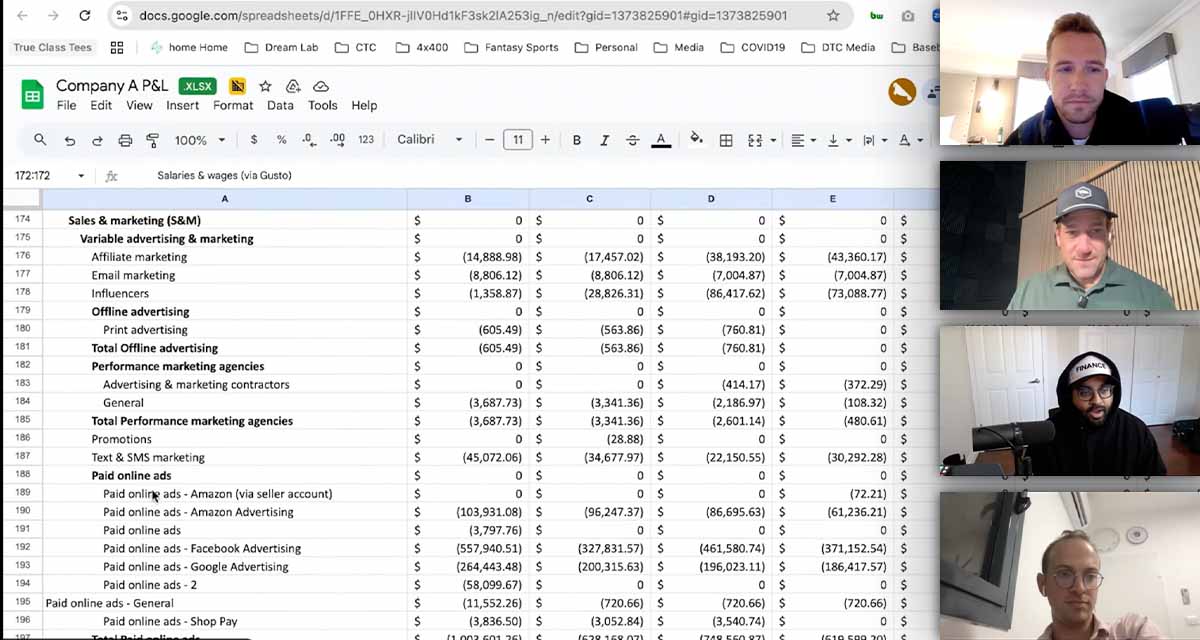Viewport: 1200px width, 640px height.
Task: Increase font size with plus button
Action: click(545, 140)
